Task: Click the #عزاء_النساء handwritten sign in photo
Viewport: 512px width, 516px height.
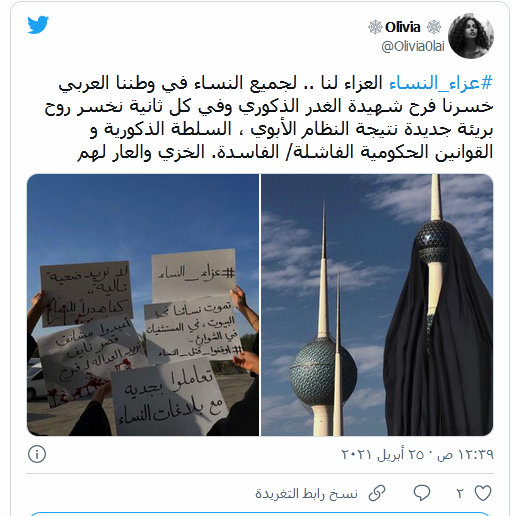Action: click(x=194, y=275)
